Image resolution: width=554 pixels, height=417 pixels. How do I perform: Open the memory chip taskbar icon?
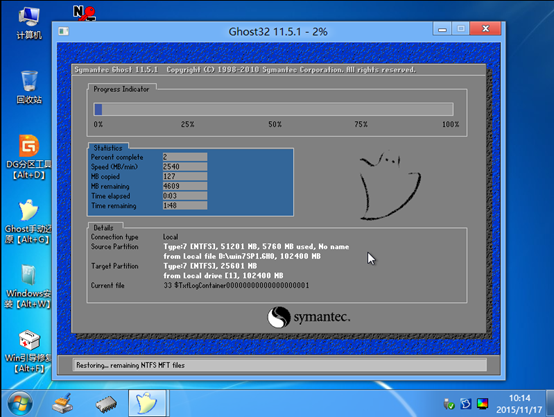tap(106, 404)
